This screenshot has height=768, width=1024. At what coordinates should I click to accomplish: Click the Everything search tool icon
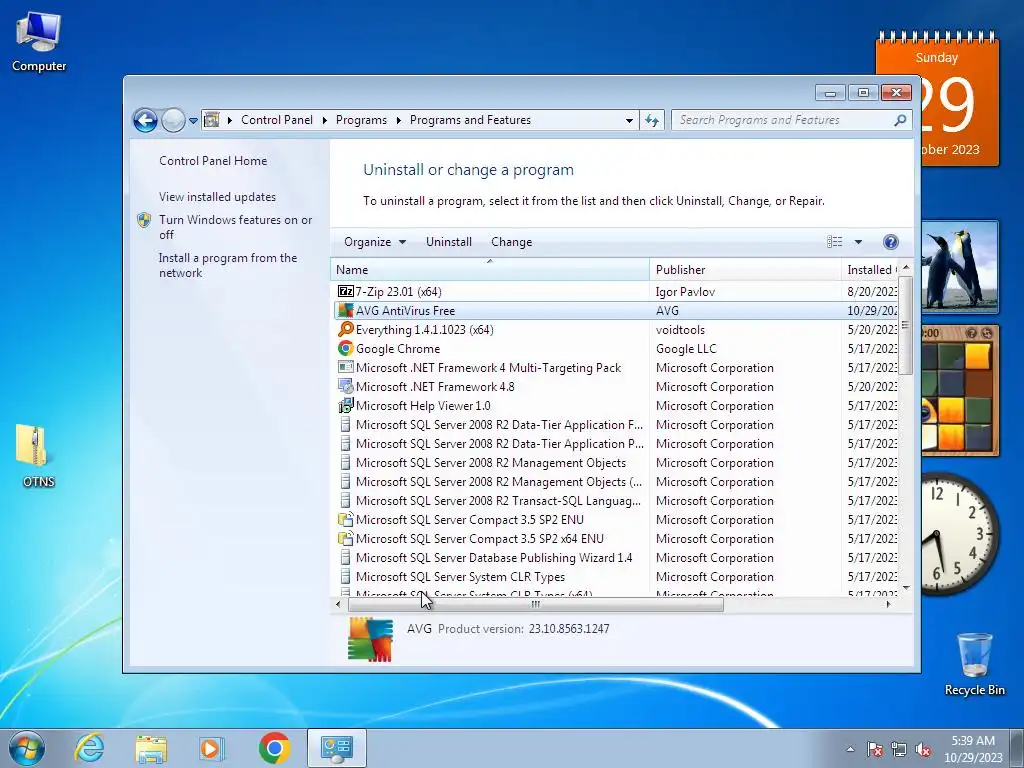tap(345, 329)
